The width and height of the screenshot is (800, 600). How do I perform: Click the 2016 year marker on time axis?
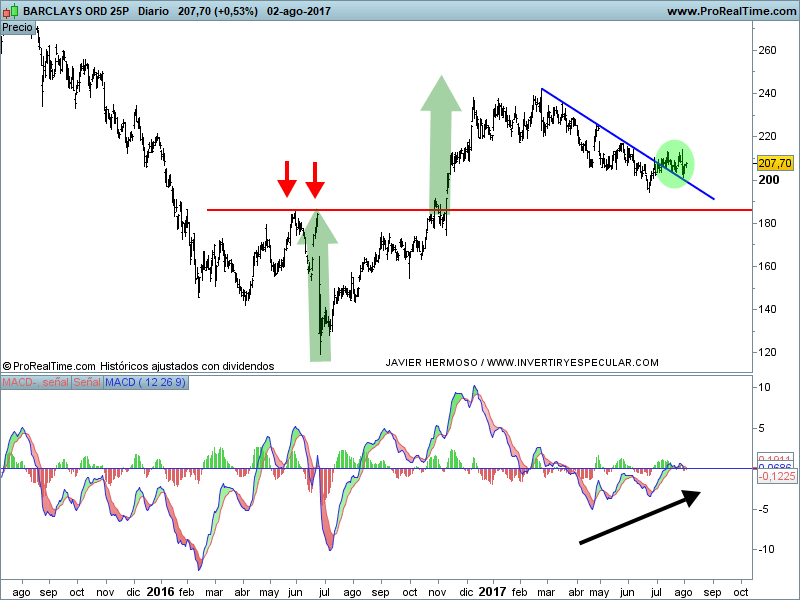pos(160,591)
